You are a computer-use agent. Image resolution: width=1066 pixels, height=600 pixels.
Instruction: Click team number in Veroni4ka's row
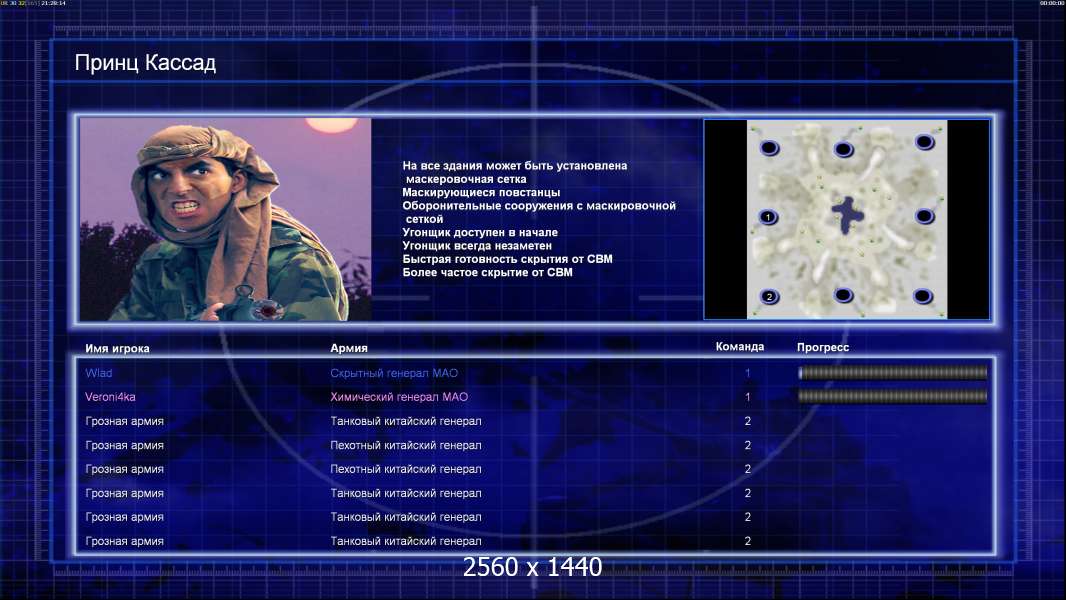coord(747,397)
